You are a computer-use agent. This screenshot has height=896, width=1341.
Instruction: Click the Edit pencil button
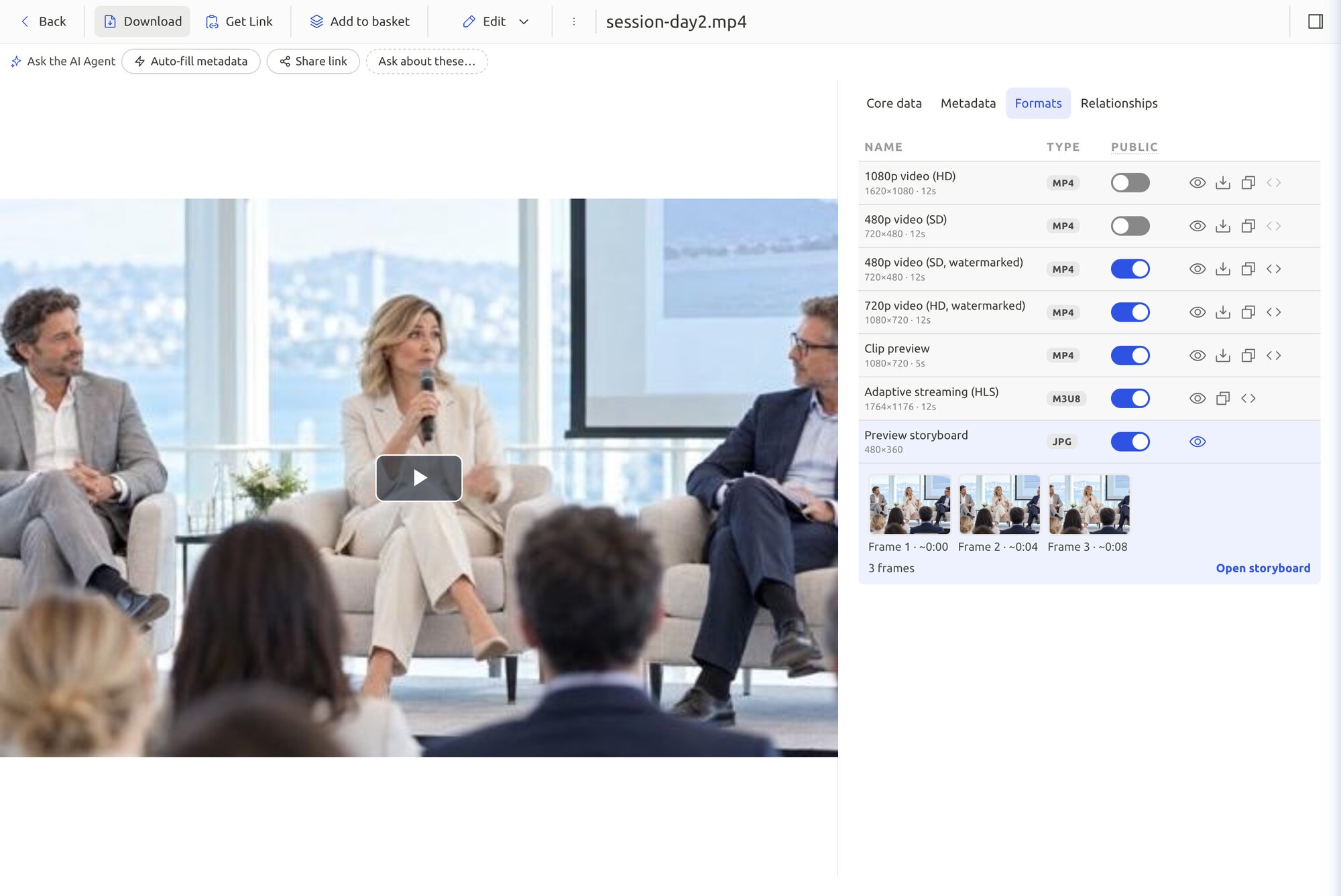(484, 21)
